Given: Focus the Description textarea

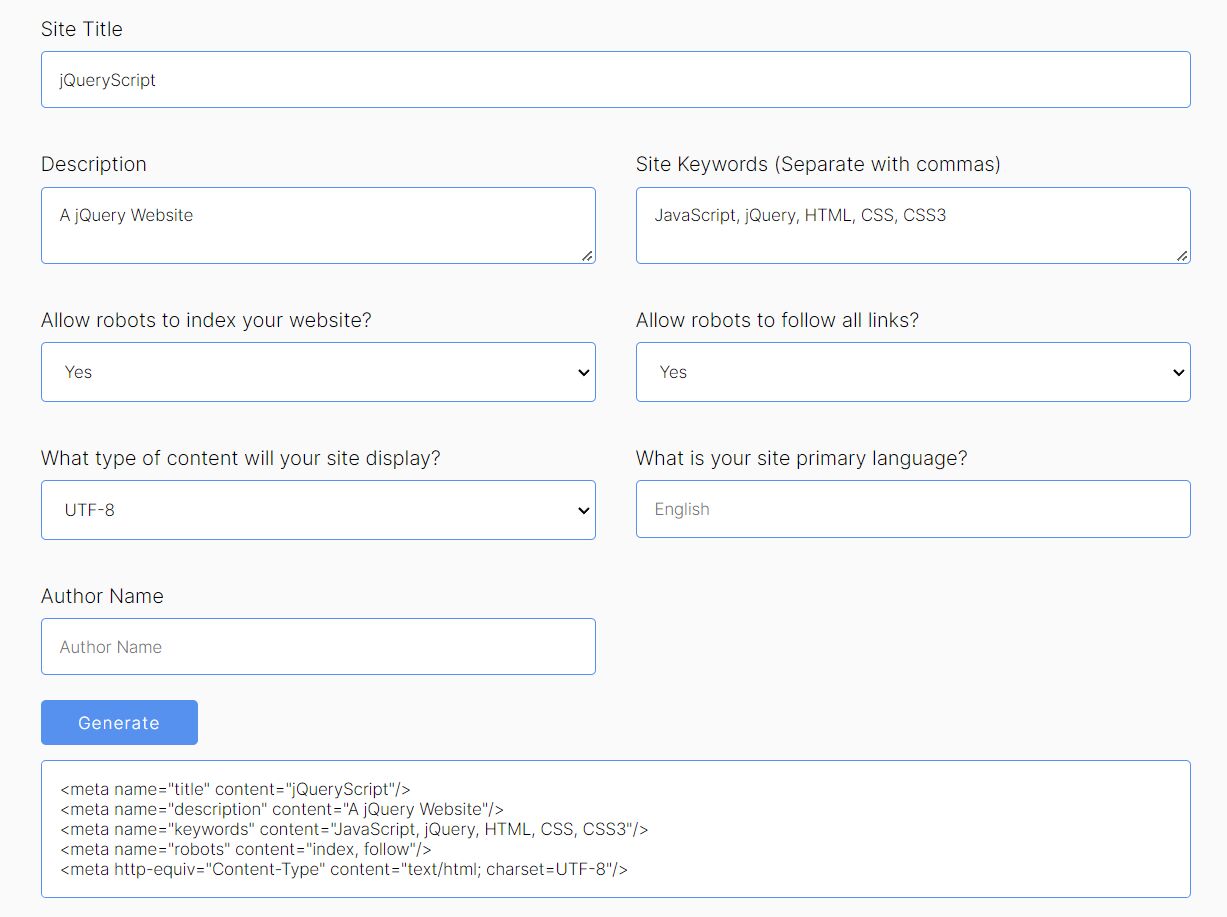Looking at the screenshot, I should click(317, 224).
